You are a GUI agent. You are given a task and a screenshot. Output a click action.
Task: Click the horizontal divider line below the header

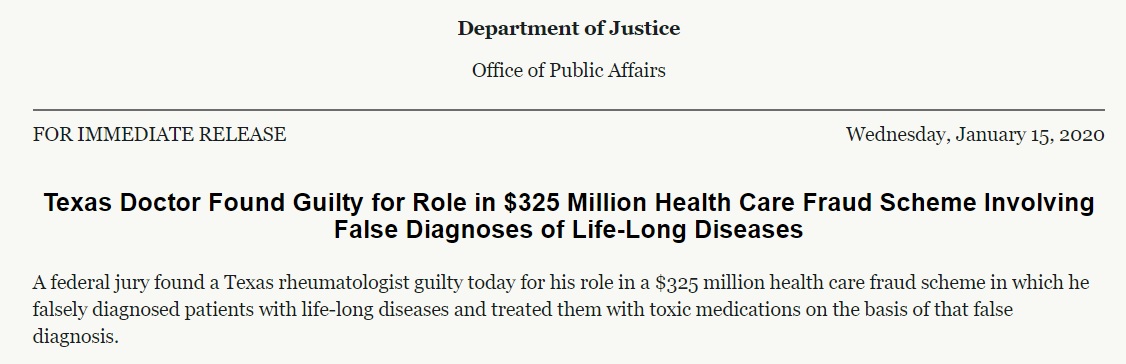(x=569, y=110)
